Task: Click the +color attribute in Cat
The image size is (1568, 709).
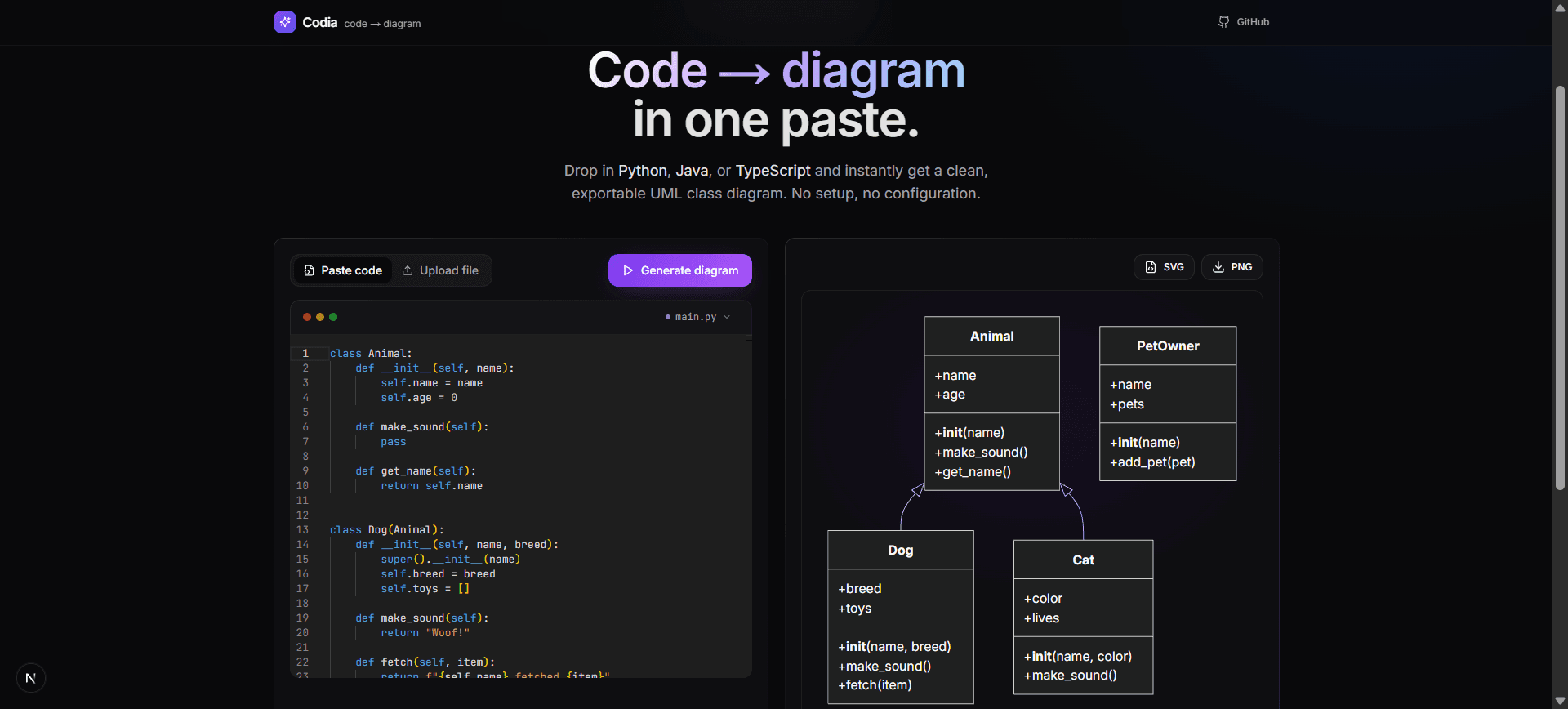Action: (1043, 599)
